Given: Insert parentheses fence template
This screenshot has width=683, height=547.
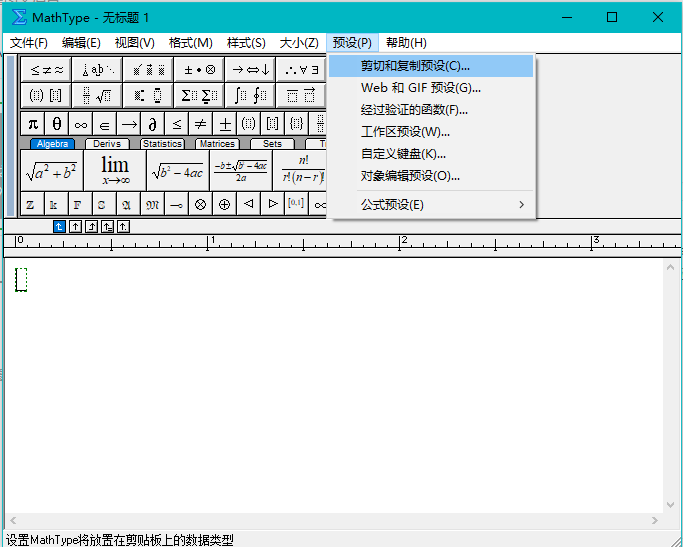Looking at the screenshot, I should [x=248, y=124].
